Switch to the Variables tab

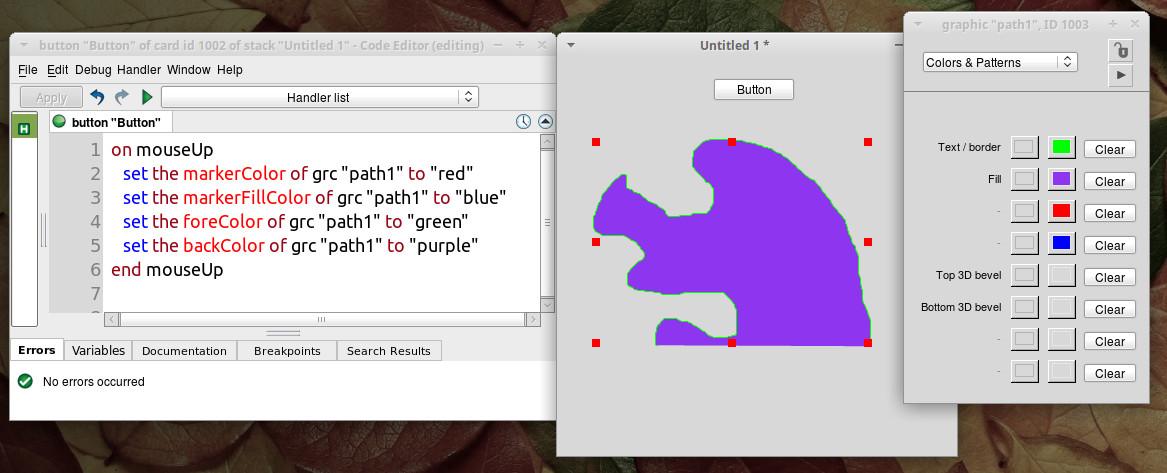click(98, 351)
